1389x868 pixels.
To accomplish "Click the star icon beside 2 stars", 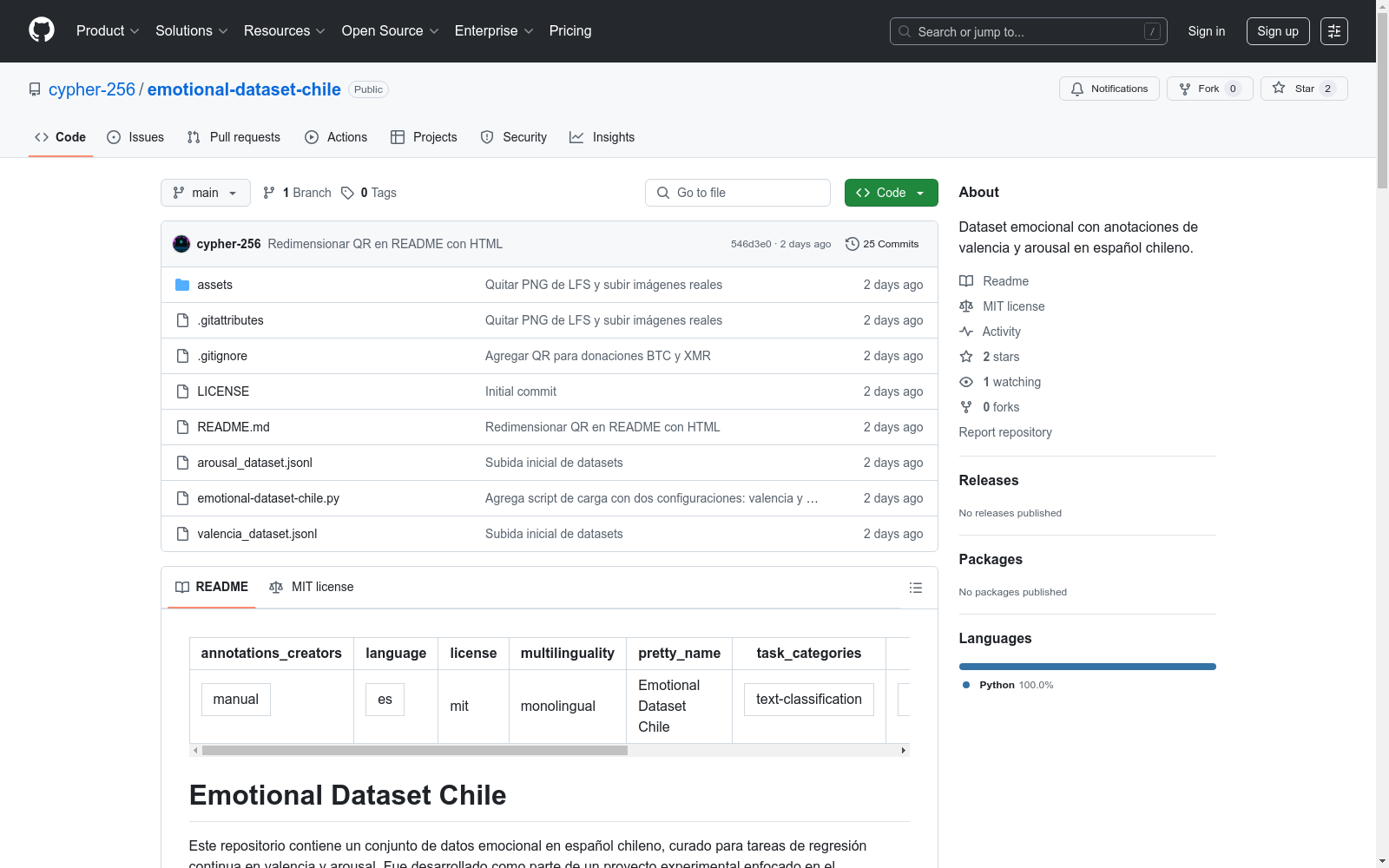I will 966,357.
